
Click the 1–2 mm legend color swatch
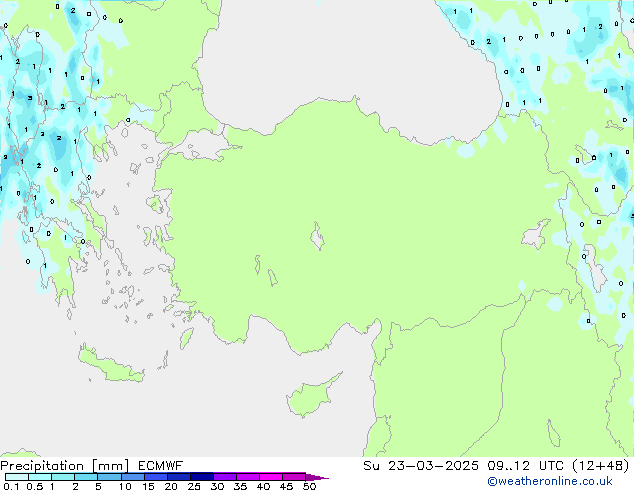click(x=63, y=477)
